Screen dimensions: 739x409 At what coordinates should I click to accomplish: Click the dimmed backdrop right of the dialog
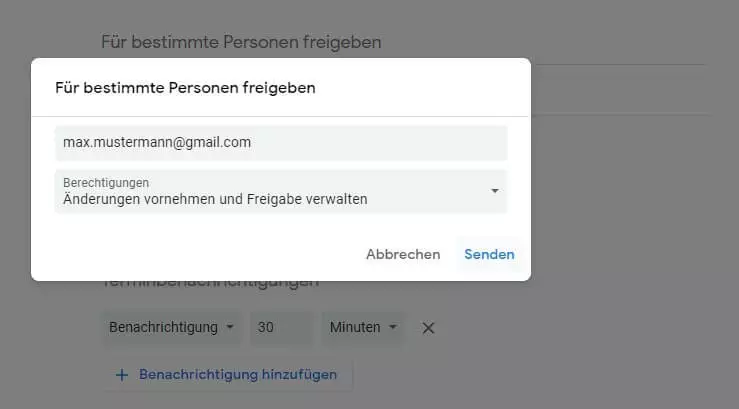click(x=630, y=200)
